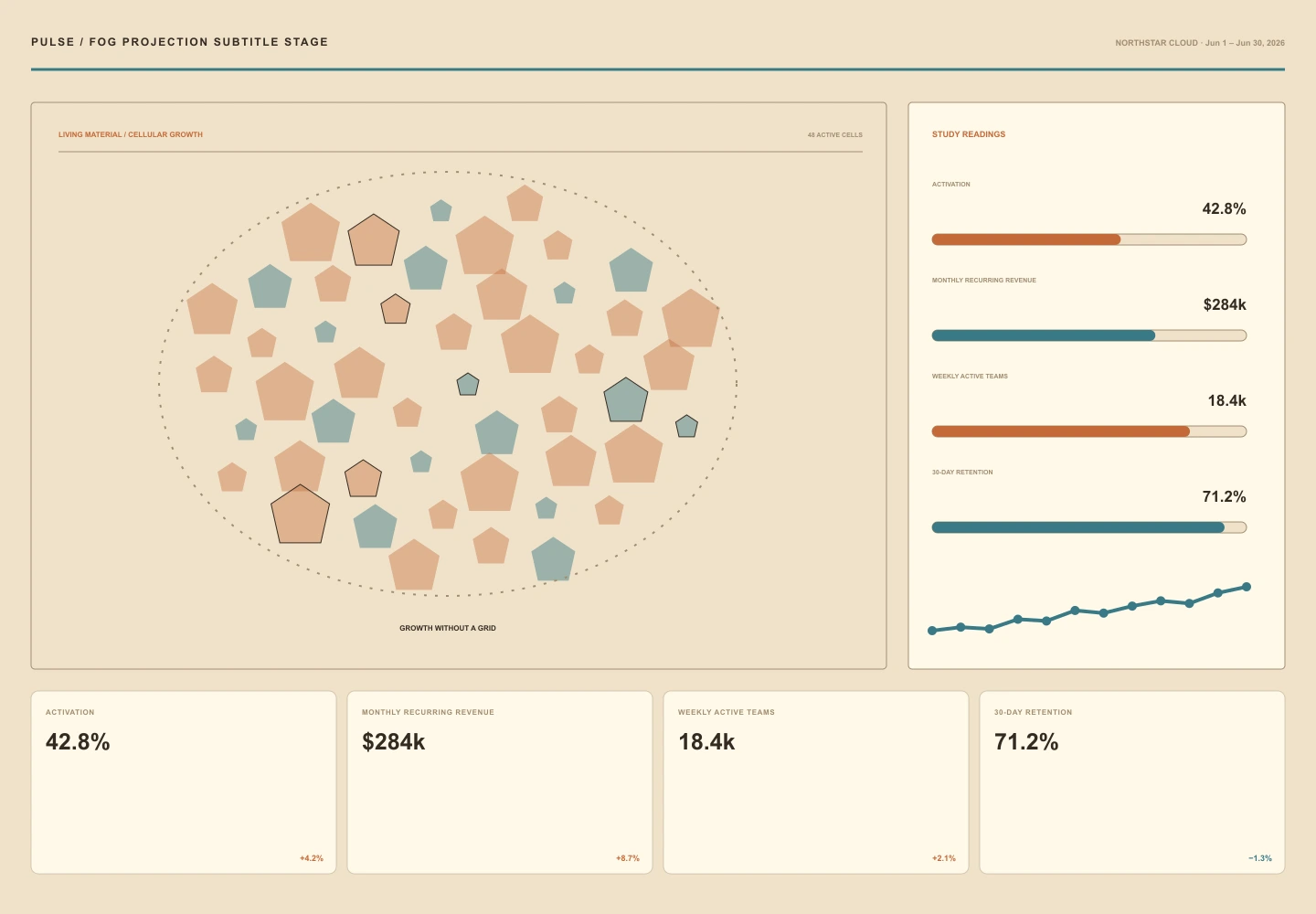Click the 'LIVING MATERIAL / CELLULAR GROWTH' heading
The width and height of the screenshot is (1316, 914).
point(131,134)
